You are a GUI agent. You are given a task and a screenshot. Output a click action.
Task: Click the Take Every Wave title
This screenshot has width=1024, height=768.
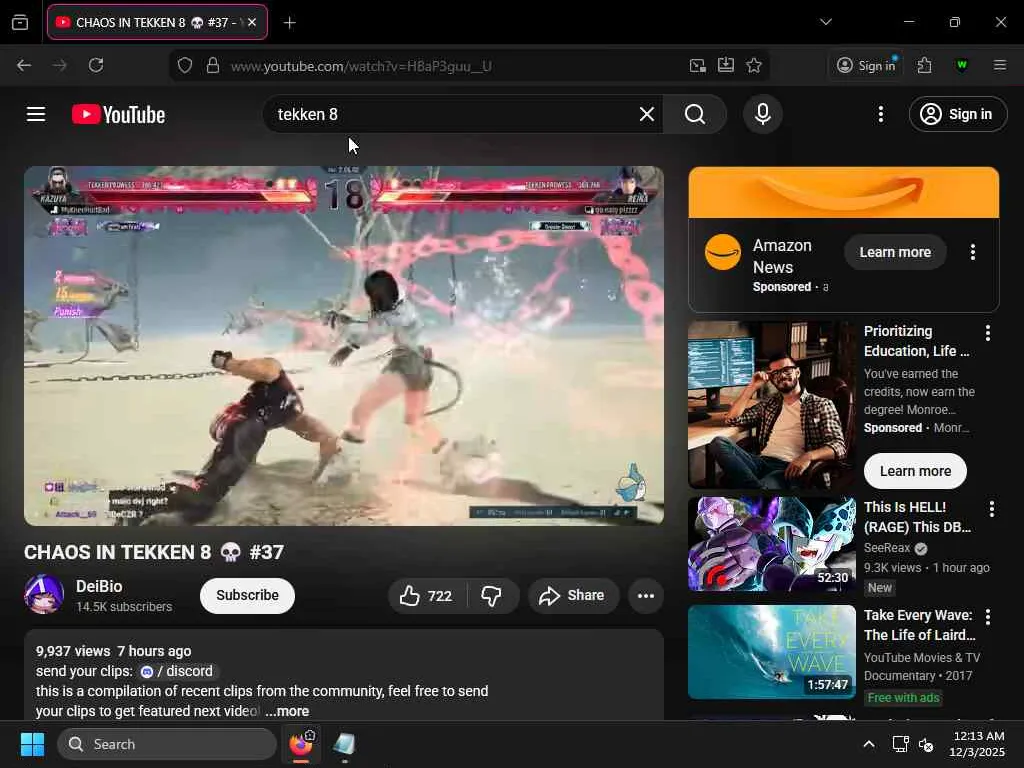coord(919,625)
